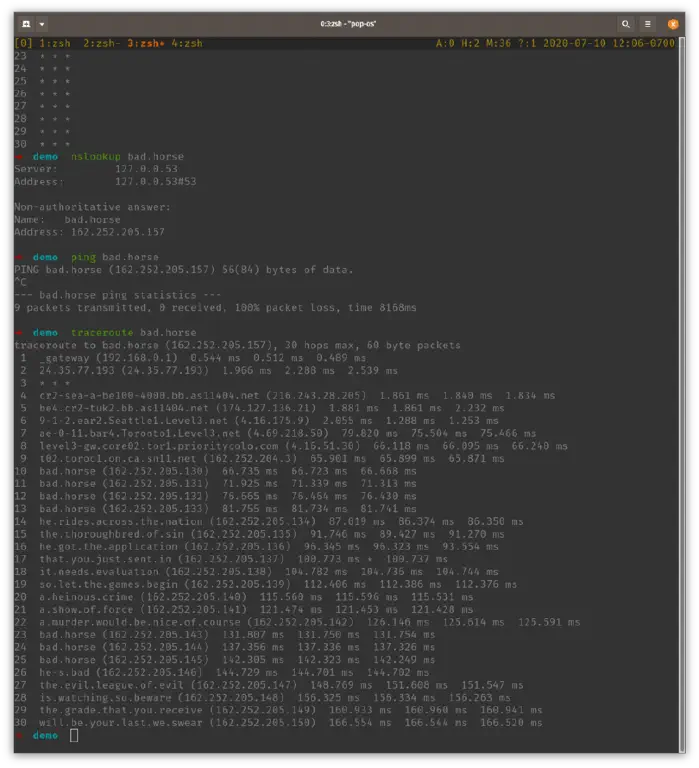Click hop 26 he-s.bad hostname

tap(67, 672)
